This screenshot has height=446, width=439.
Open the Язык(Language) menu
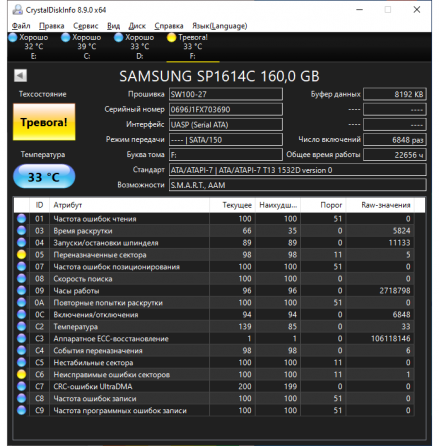pyautogui.click(x=220, y=26)
